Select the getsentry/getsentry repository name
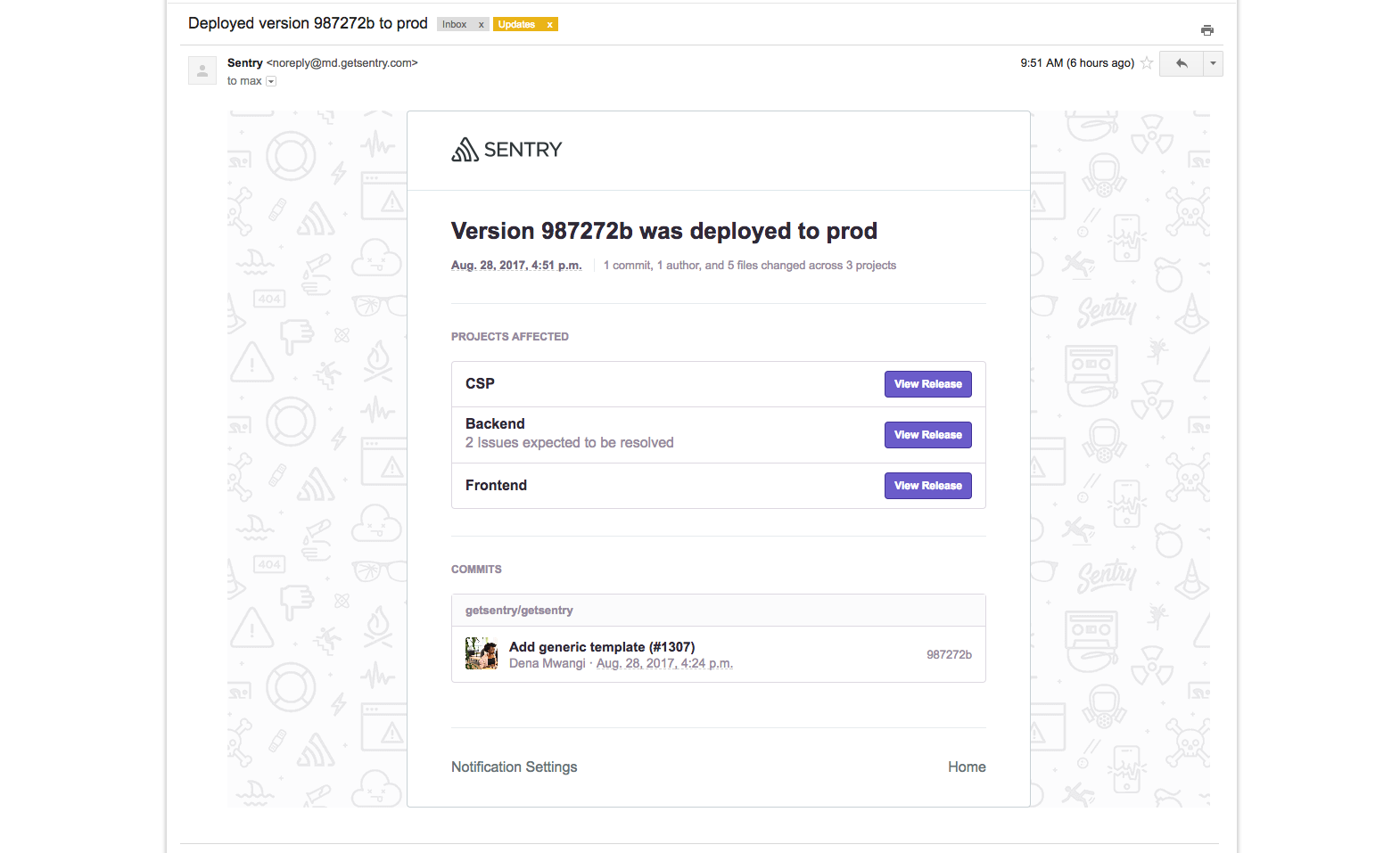 click(x=519, y=611)
